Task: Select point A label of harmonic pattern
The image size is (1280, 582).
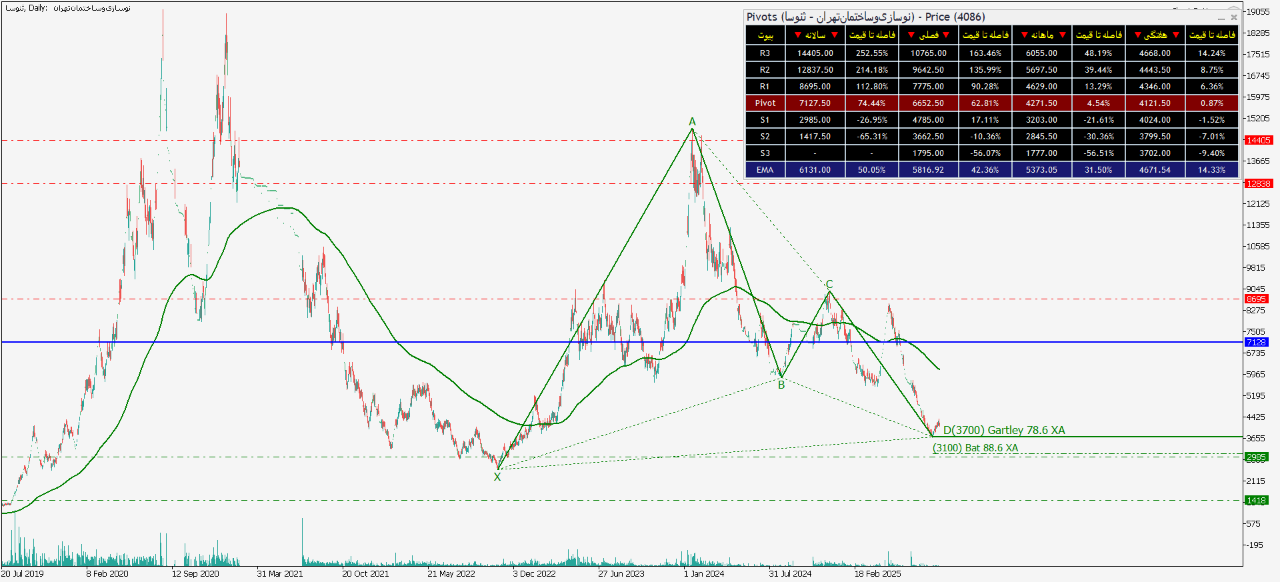Action: coord(691,122)
